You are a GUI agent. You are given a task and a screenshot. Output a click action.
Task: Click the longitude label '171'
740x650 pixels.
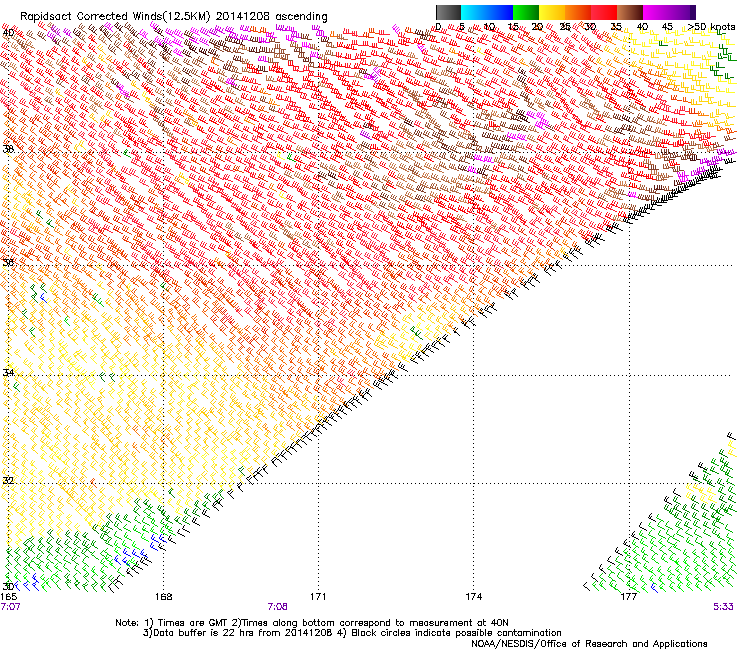318,597
